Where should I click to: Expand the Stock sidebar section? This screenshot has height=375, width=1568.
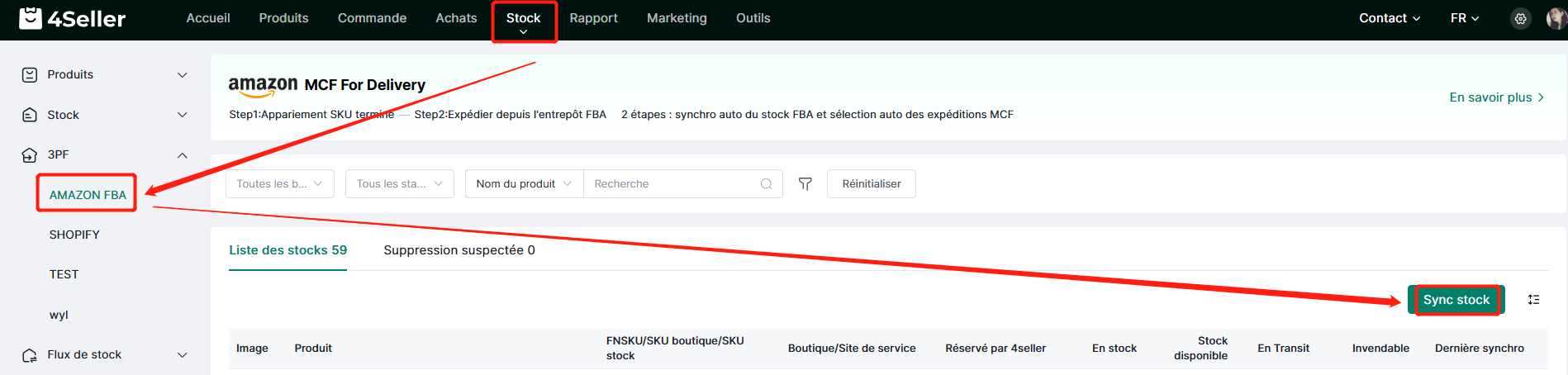(183, 115)
